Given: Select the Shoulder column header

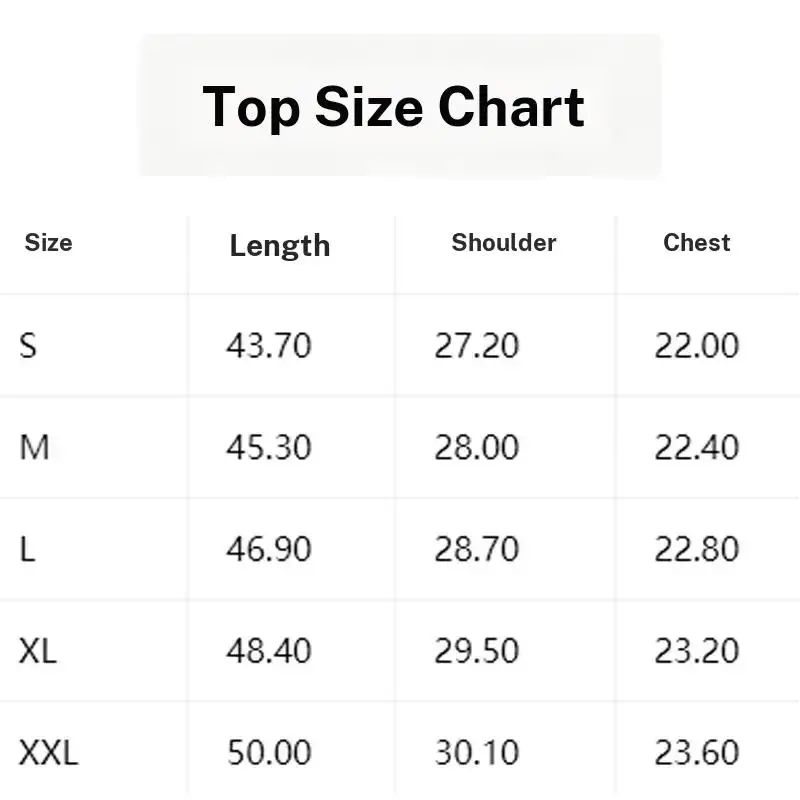Looking at the screenshot, I should (x=504, y=242).
